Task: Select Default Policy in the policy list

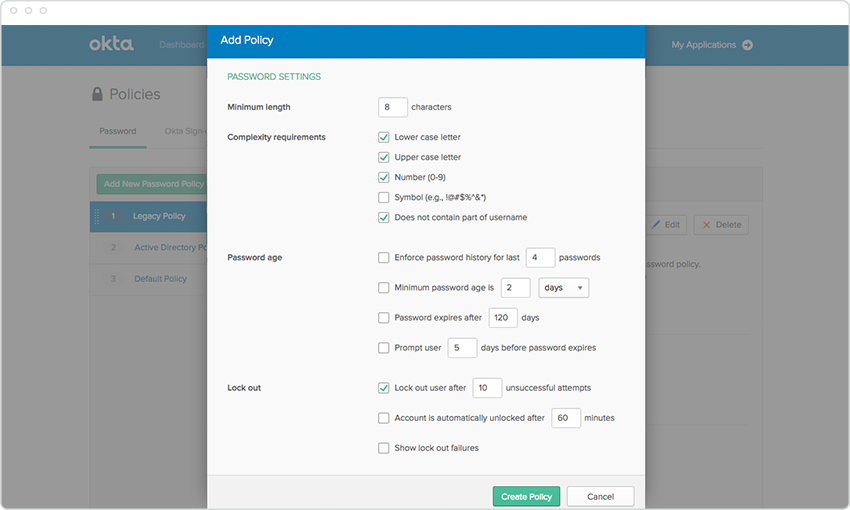Action: (160, 279)
